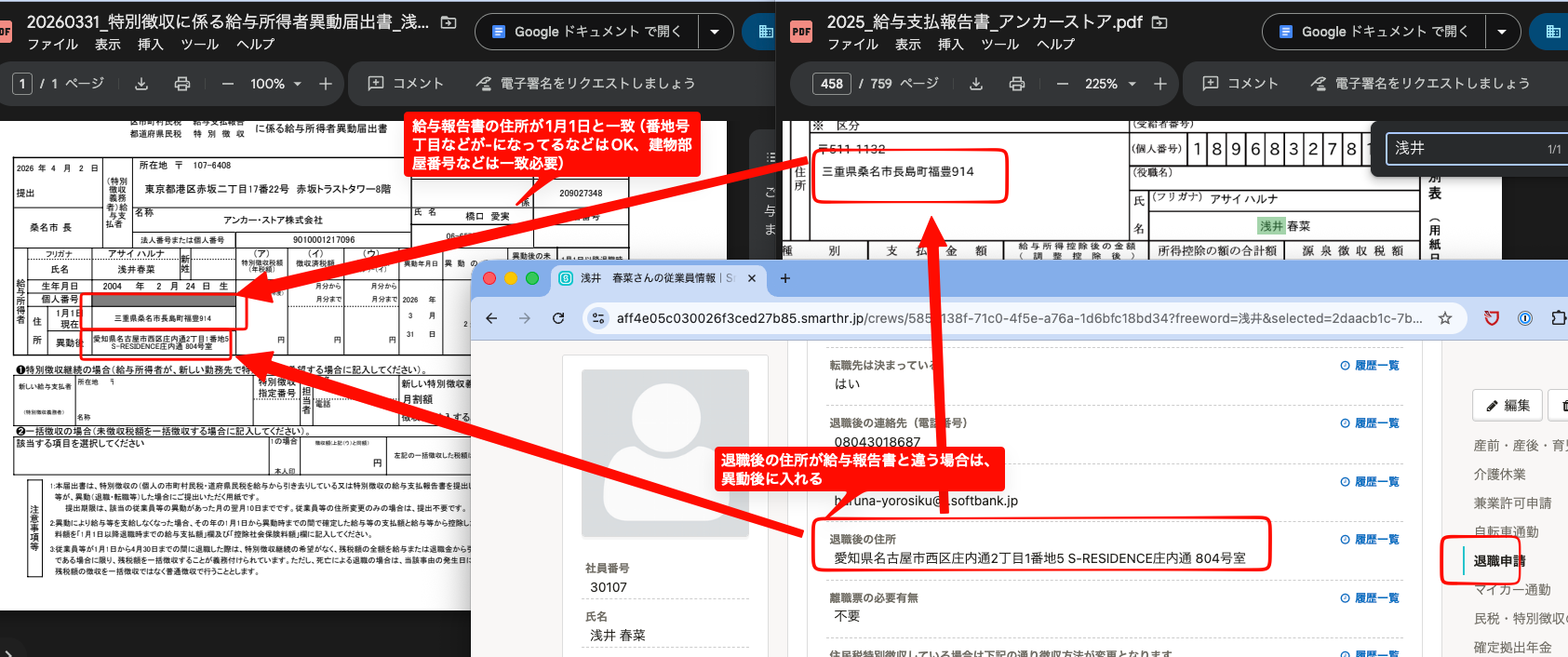Open 挿入 menu in the right PDF viewer
Screen dimensions: 1568x657
tap(950, 45)
